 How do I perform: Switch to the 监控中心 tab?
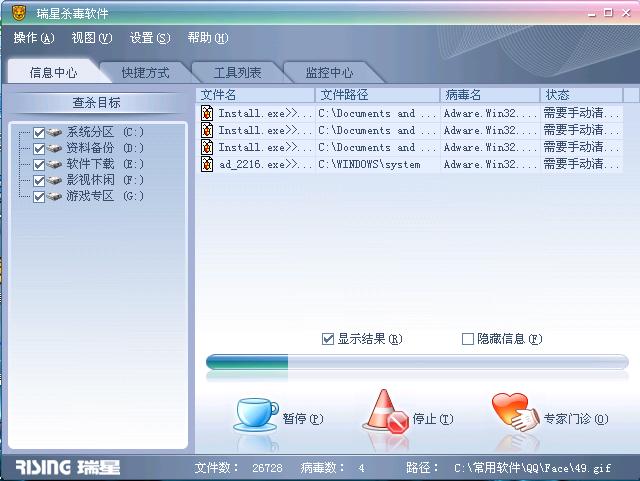[329, 72]
